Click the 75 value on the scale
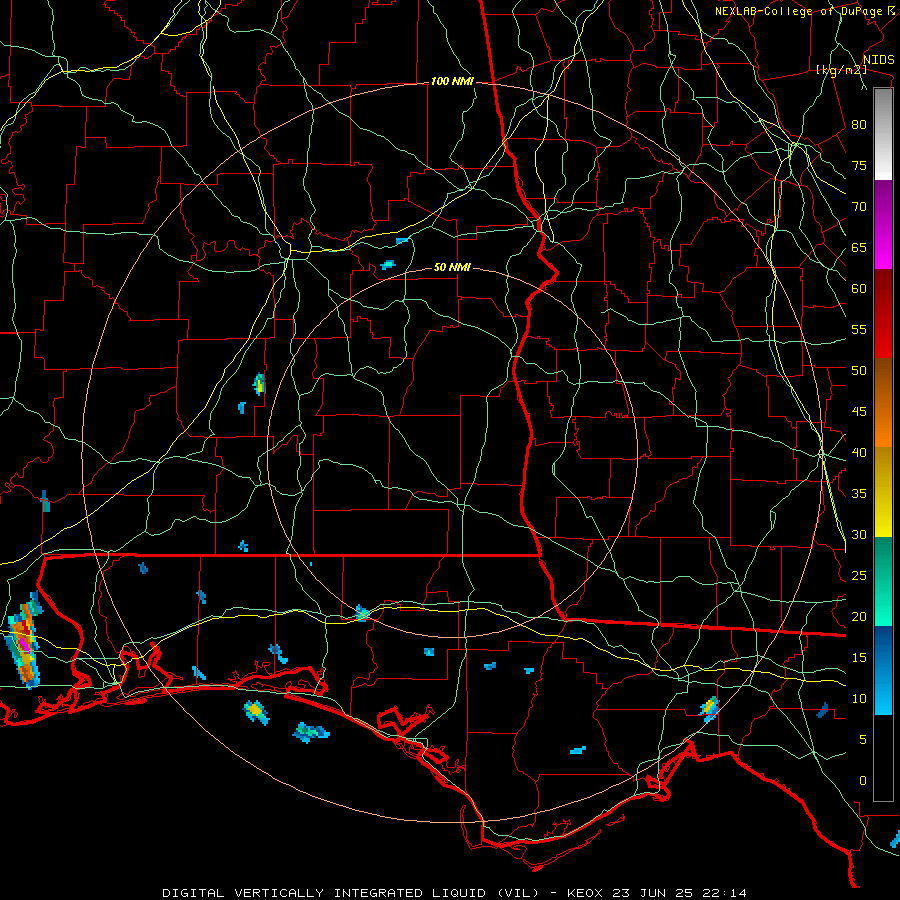Image resolution: width=900 pixels, height=900 pixels. click(x=859, y=166)
